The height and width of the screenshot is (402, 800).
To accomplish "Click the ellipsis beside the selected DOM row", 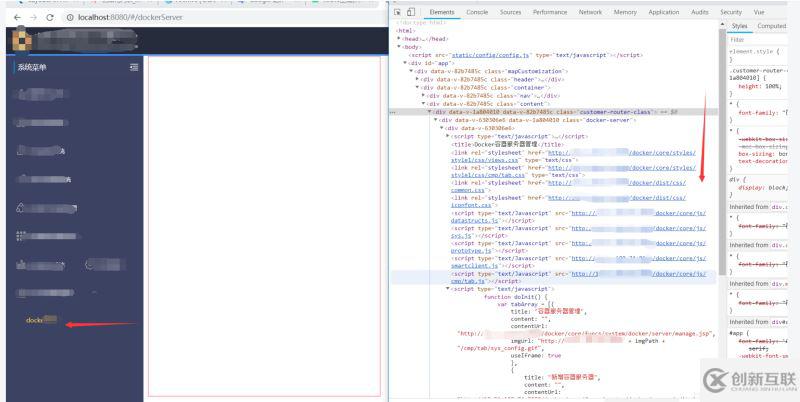I will point(392,112).
